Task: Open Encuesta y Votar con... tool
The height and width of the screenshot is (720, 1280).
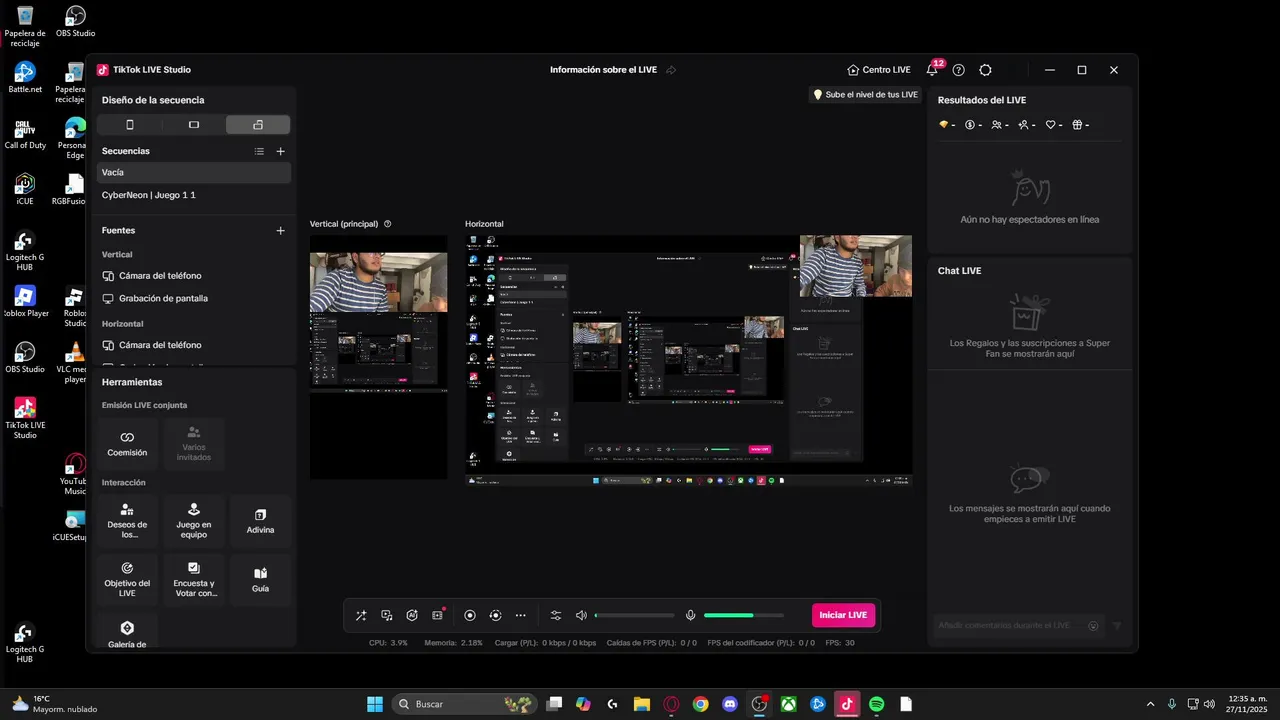Action: tap(194, 580)
